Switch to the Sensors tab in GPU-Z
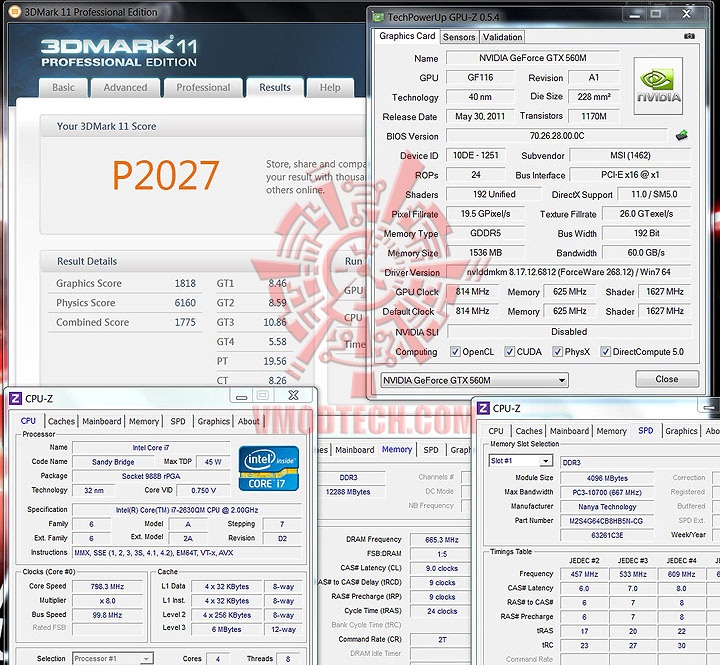The image size is (720, 665). pos(459,37)
